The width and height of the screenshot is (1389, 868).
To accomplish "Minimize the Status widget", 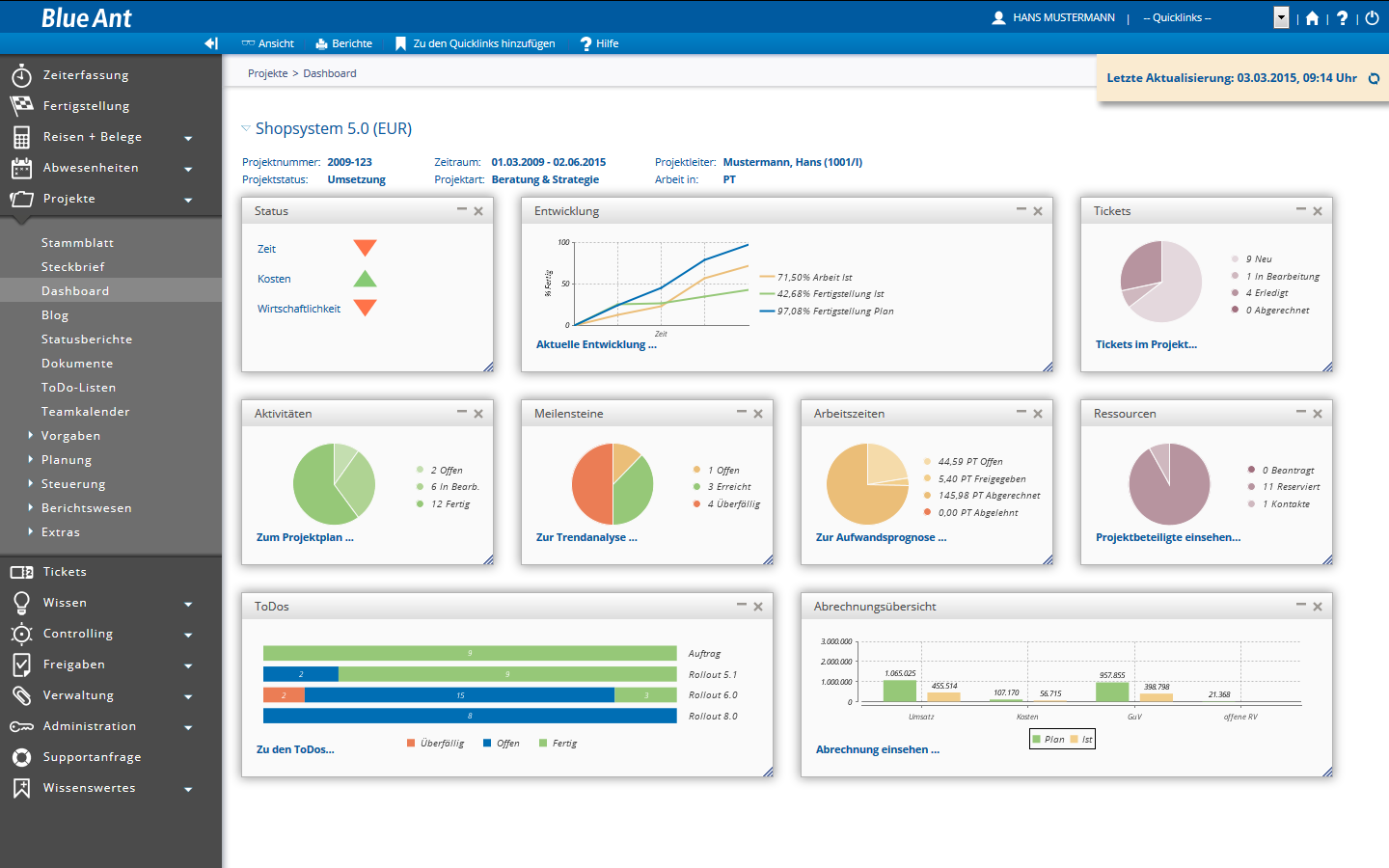I will point(462,210).
